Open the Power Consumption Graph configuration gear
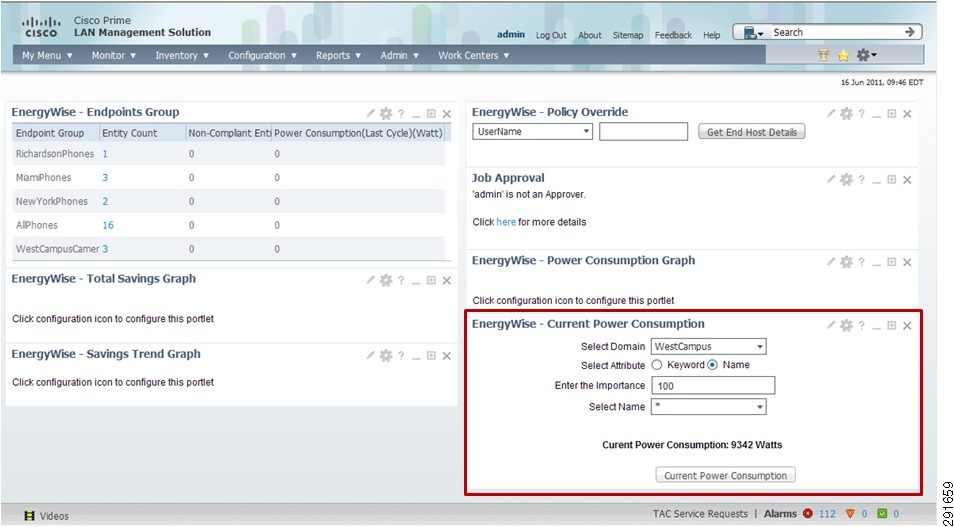 [846, 262]
